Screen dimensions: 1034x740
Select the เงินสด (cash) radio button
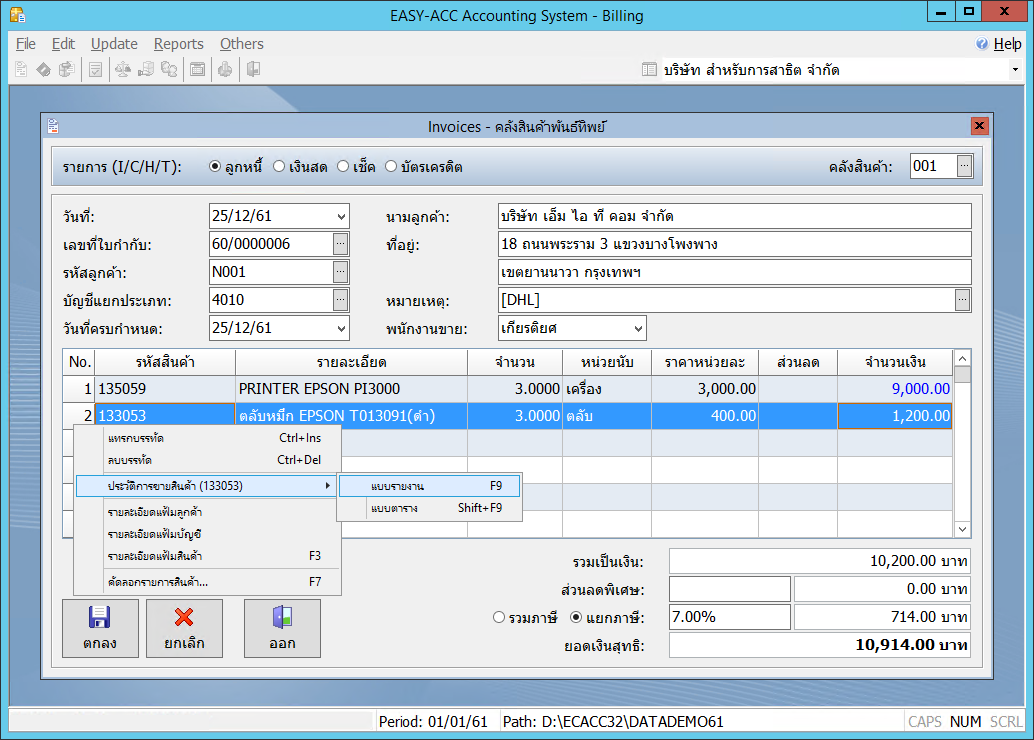280,167
